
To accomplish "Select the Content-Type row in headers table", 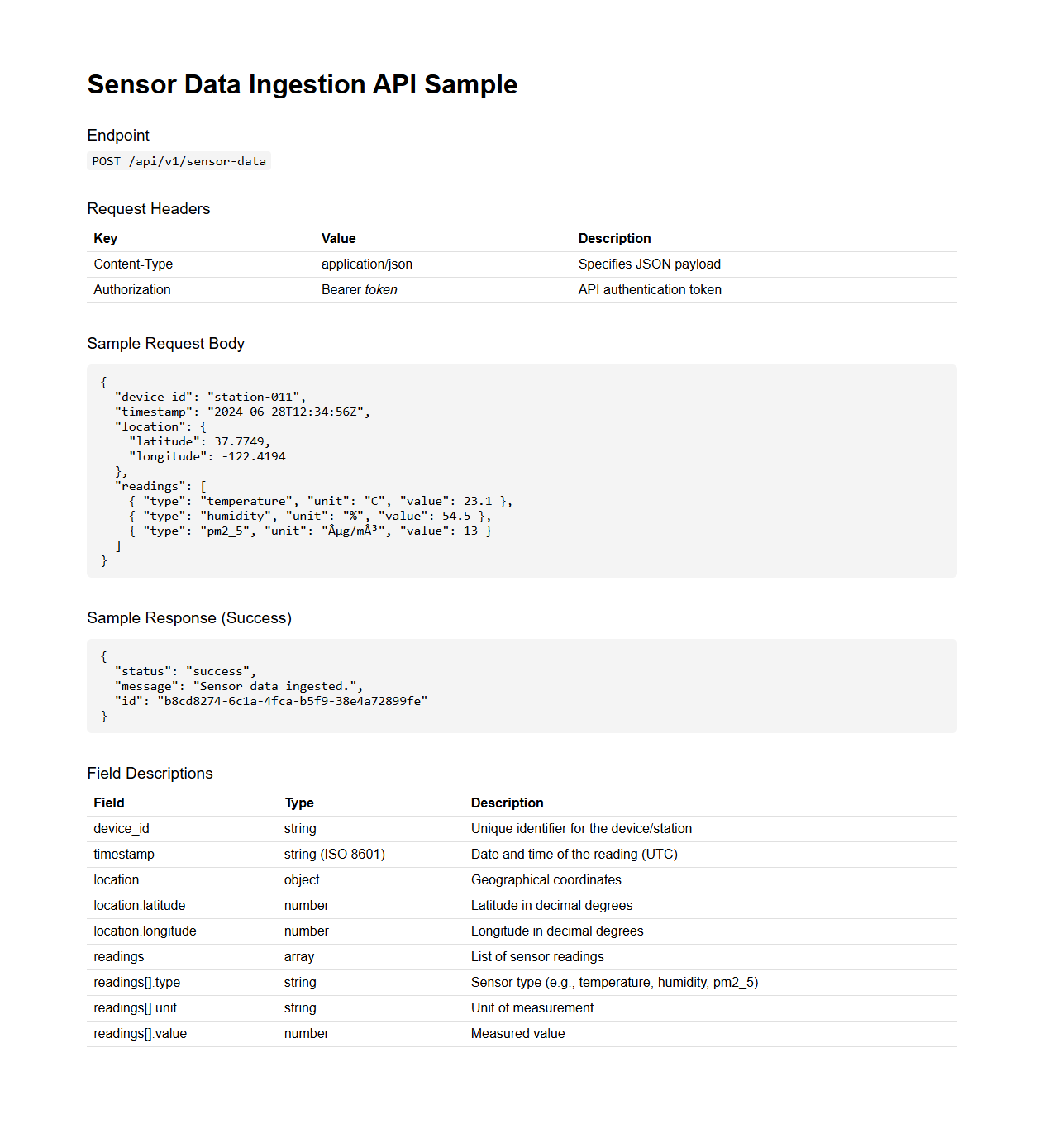I will point(133,264).
